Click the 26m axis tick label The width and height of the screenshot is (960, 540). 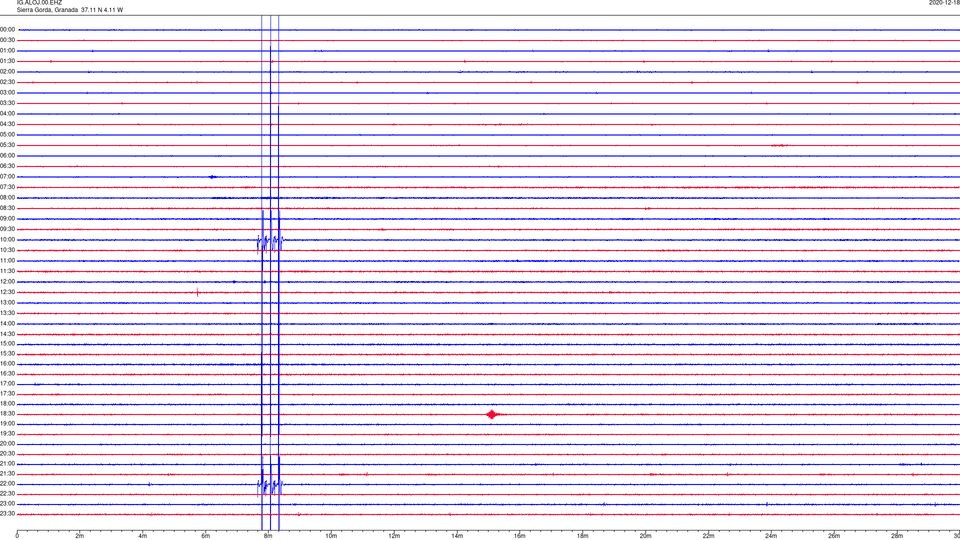pyautogui.click(x=834, y=536)
